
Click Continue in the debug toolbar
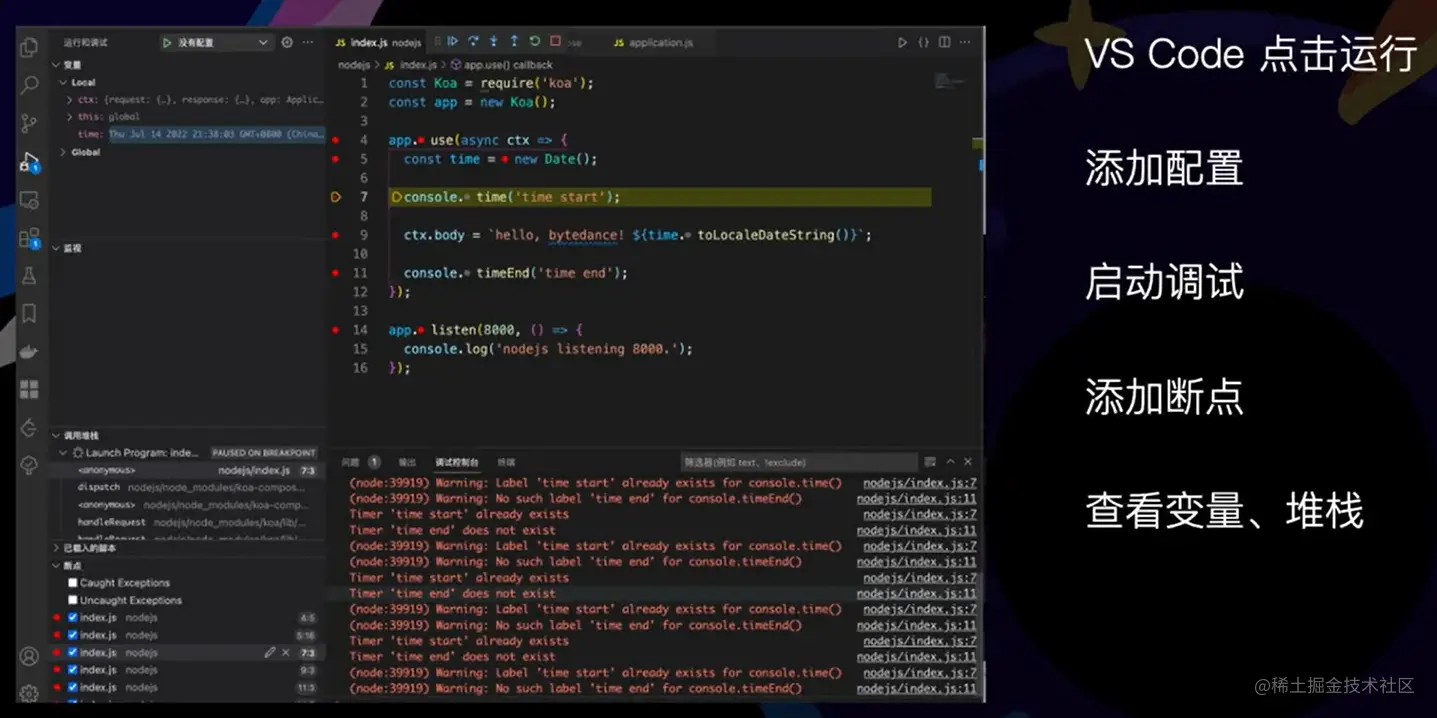452,42
